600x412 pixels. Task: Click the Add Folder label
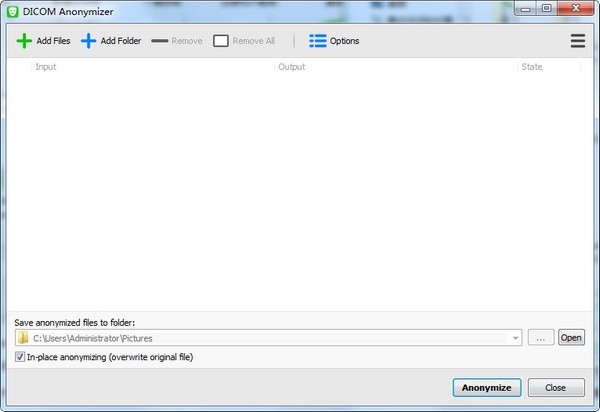pos(121,41)
